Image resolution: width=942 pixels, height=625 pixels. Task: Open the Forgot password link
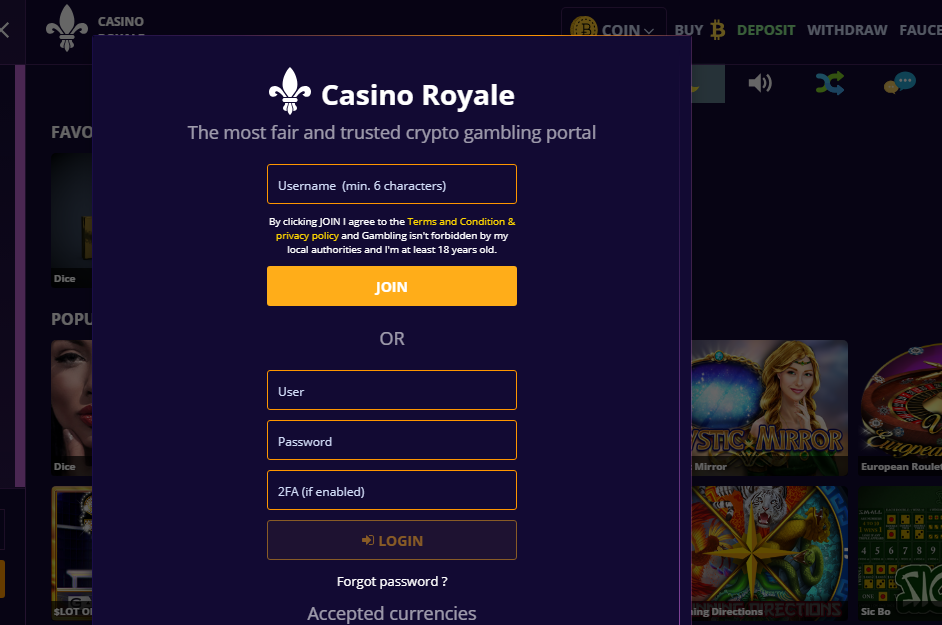(392, 581)
